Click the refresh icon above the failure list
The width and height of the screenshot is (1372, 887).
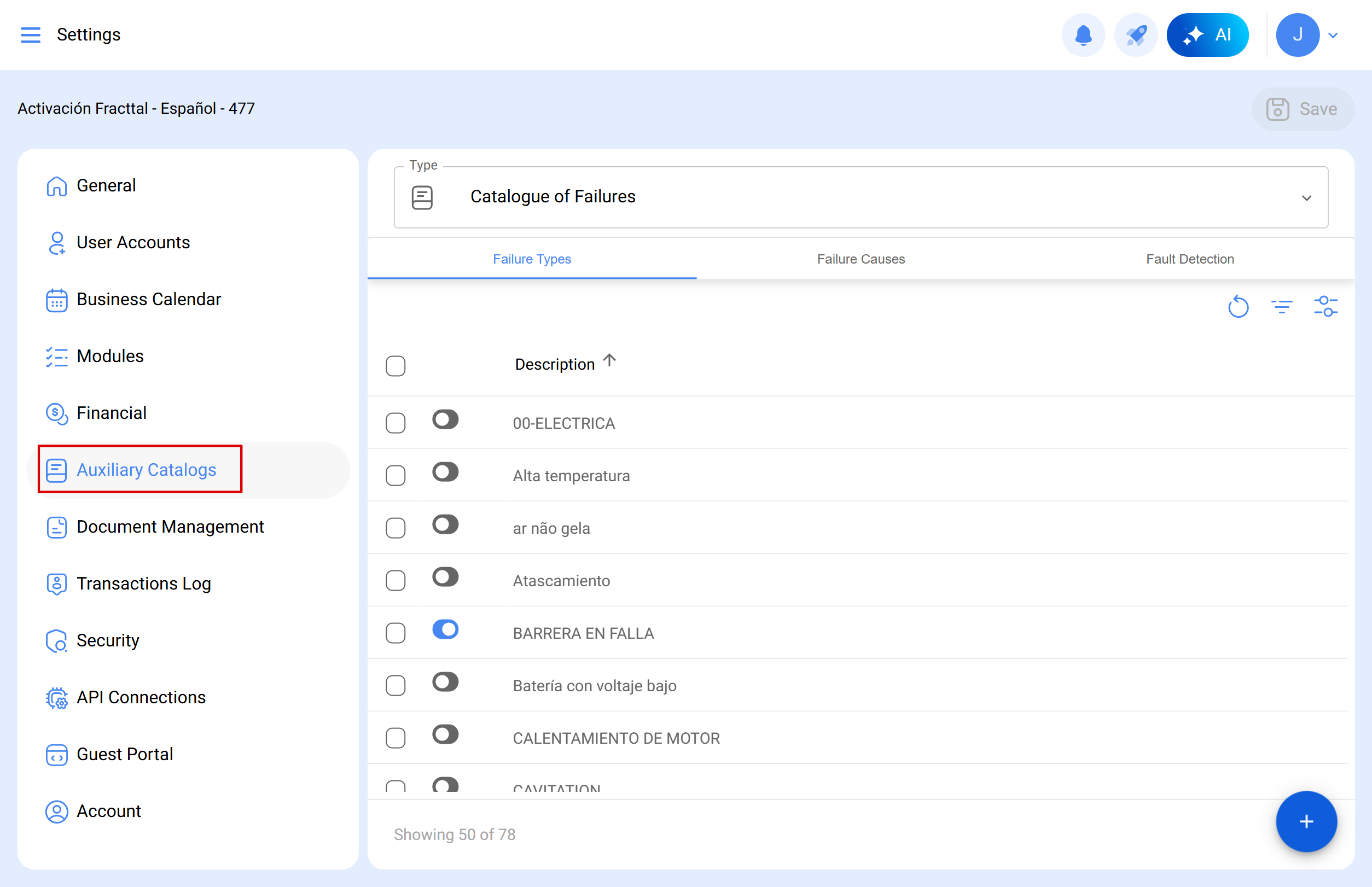1239,306
